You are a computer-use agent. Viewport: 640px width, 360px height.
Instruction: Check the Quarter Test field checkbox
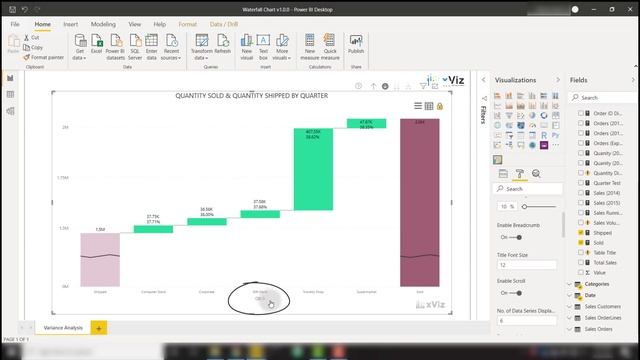(580, 183)
